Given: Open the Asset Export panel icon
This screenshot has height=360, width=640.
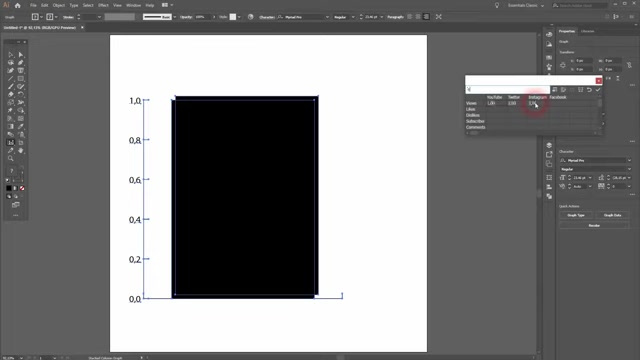Looking at the screenshot, I should 549,155.
